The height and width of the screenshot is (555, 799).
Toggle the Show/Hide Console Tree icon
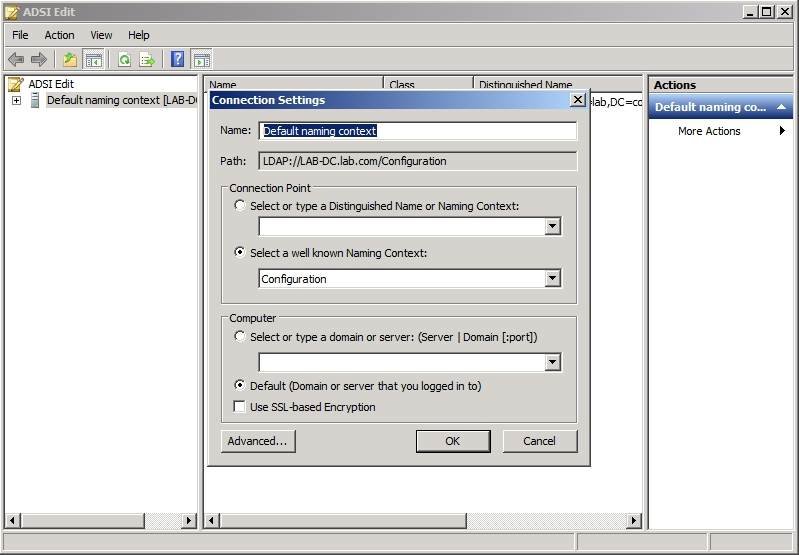(94, 60)
